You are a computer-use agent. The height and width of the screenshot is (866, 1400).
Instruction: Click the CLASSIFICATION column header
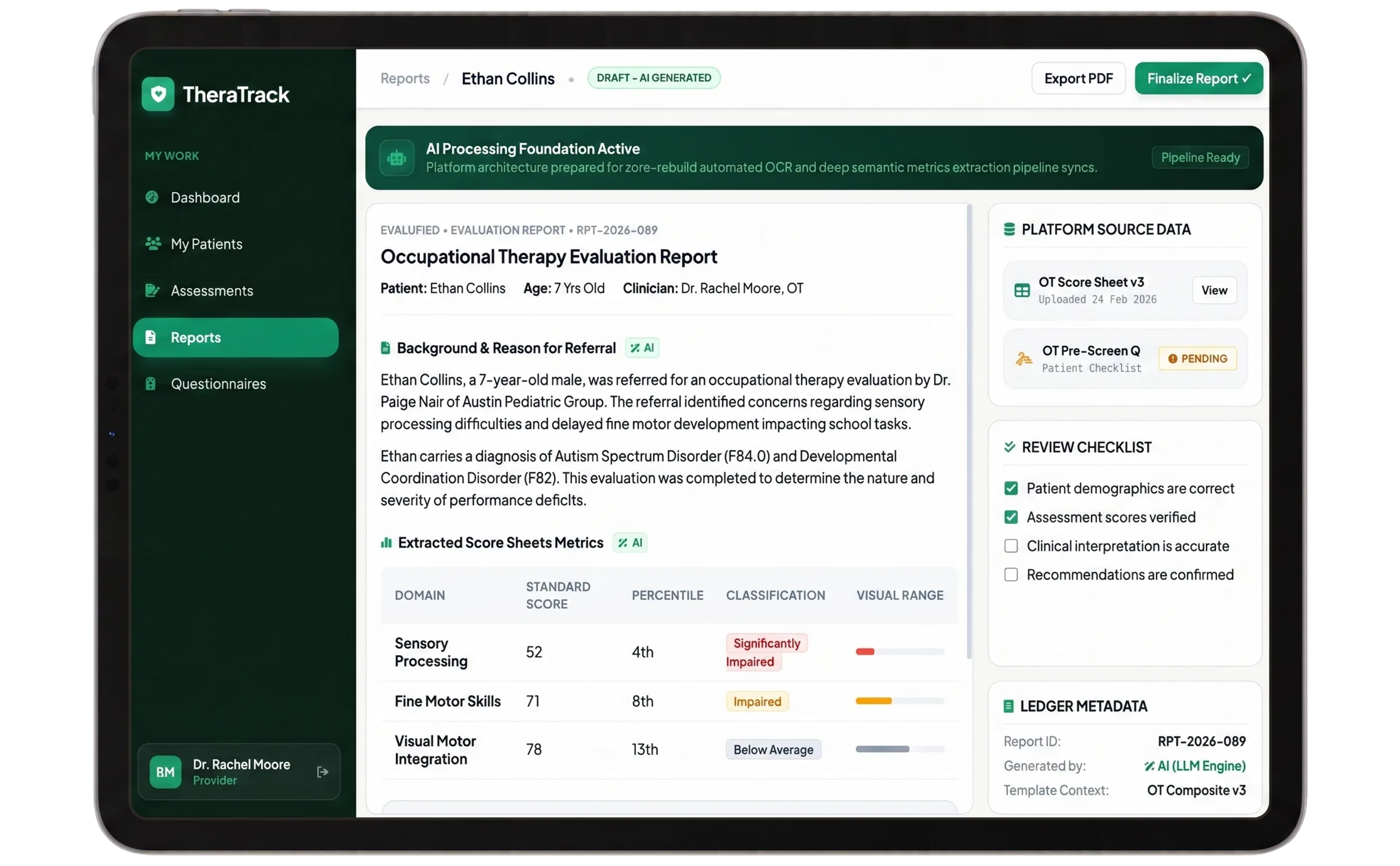[x=775, y=595]
